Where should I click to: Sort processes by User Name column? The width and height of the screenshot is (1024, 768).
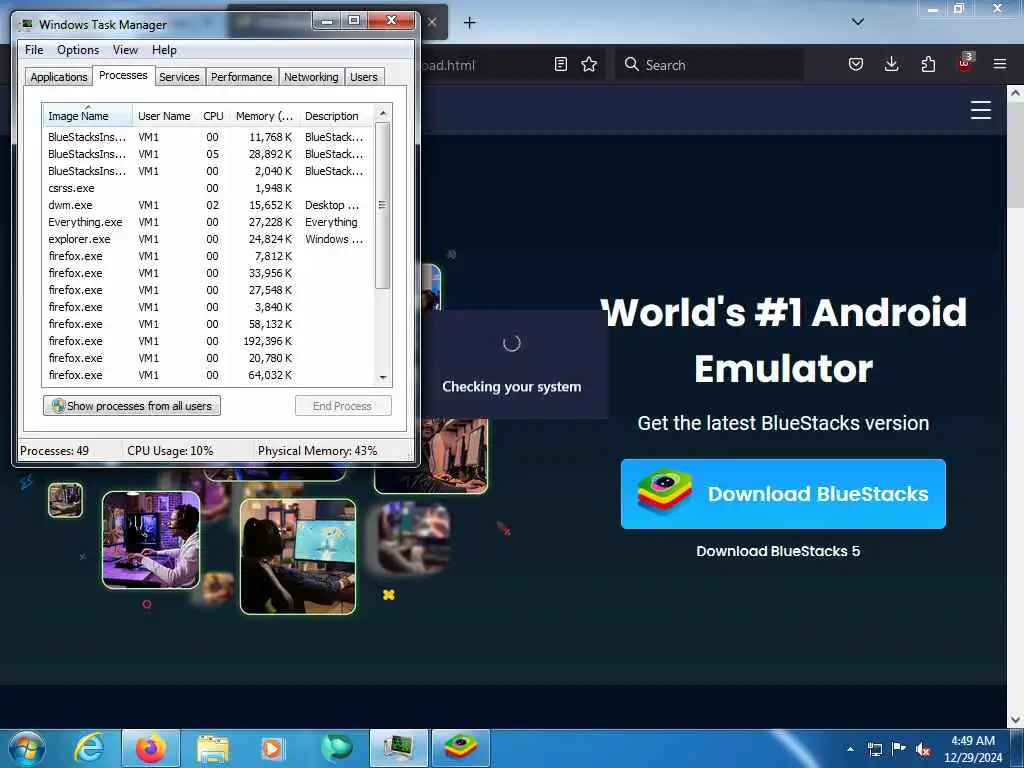[164, 116]
